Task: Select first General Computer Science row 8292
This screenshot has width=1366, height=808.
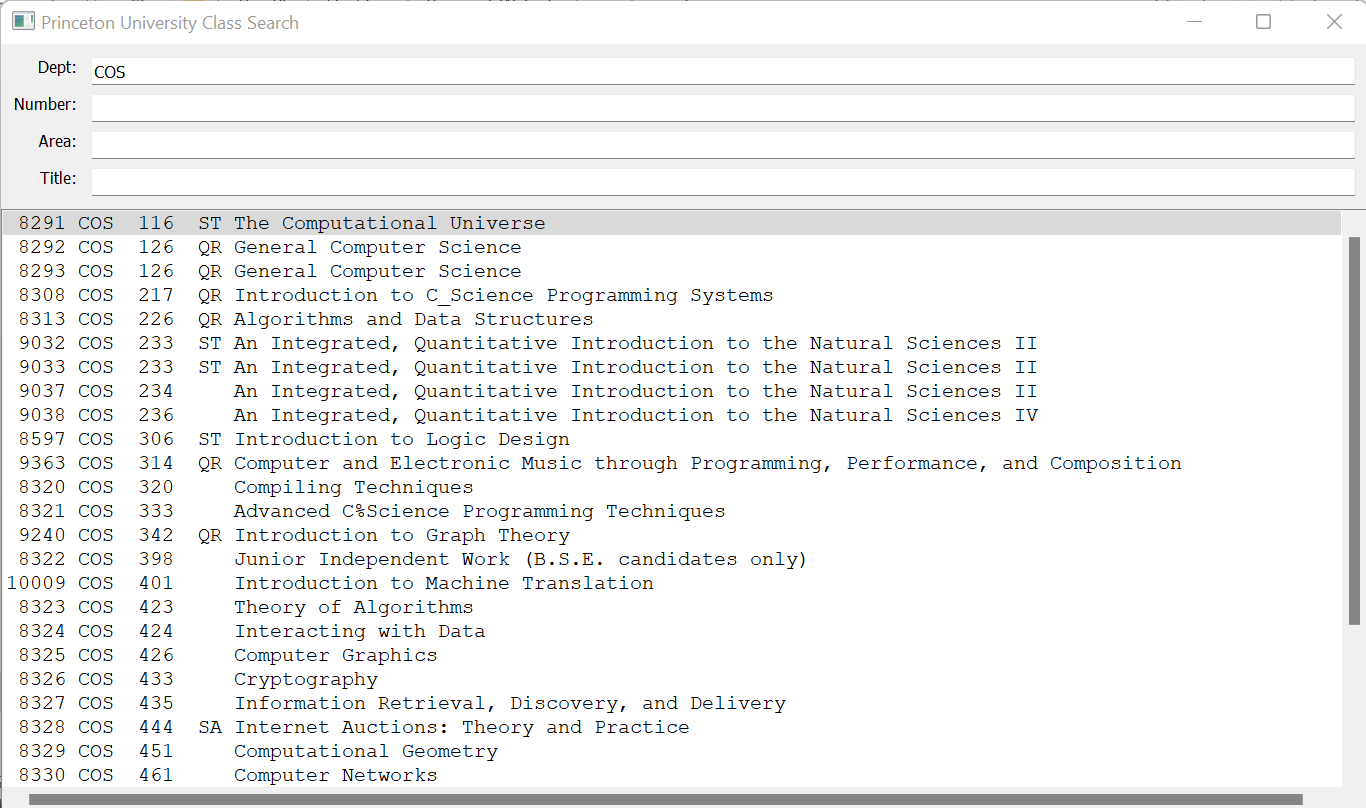Action: point(672,247)
